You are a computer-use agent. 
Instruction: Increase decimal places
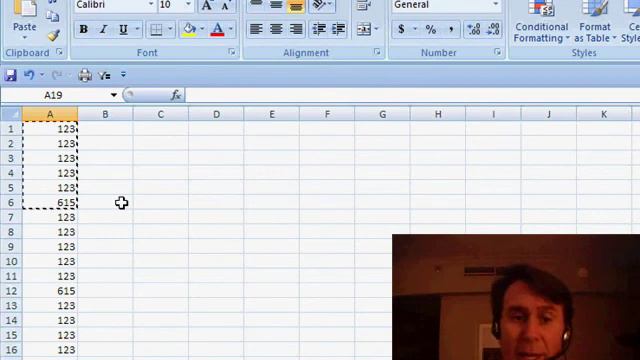coord(474,29)
